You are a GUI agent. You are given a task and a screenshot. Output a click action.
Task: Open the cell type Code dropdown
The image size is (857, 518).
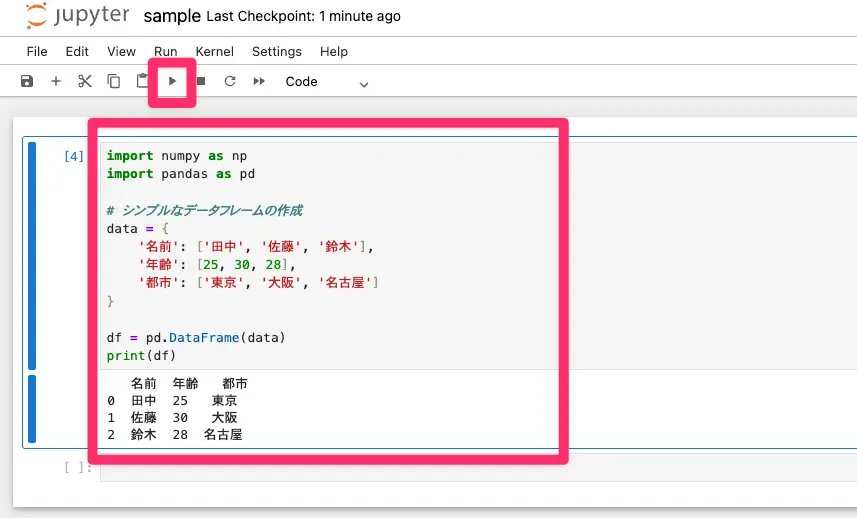327,82
